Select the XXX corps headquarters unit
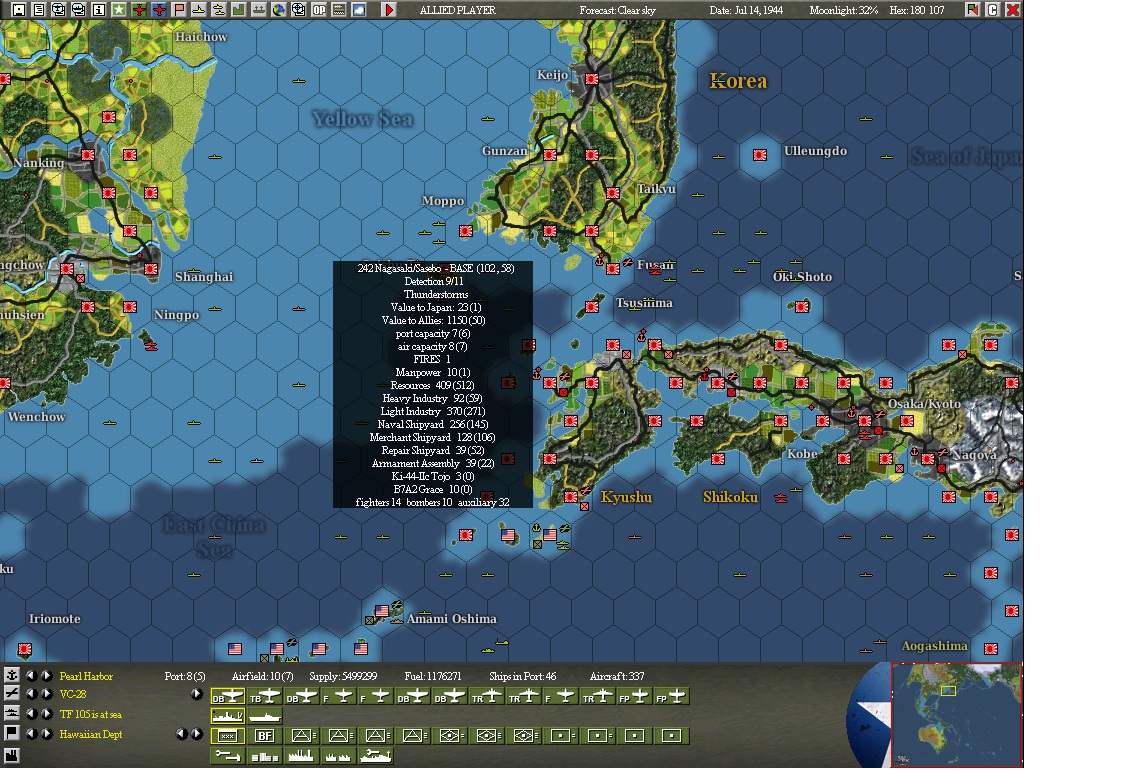The height and width of the screenshot is (774, 1137). [x=228, y=736]
